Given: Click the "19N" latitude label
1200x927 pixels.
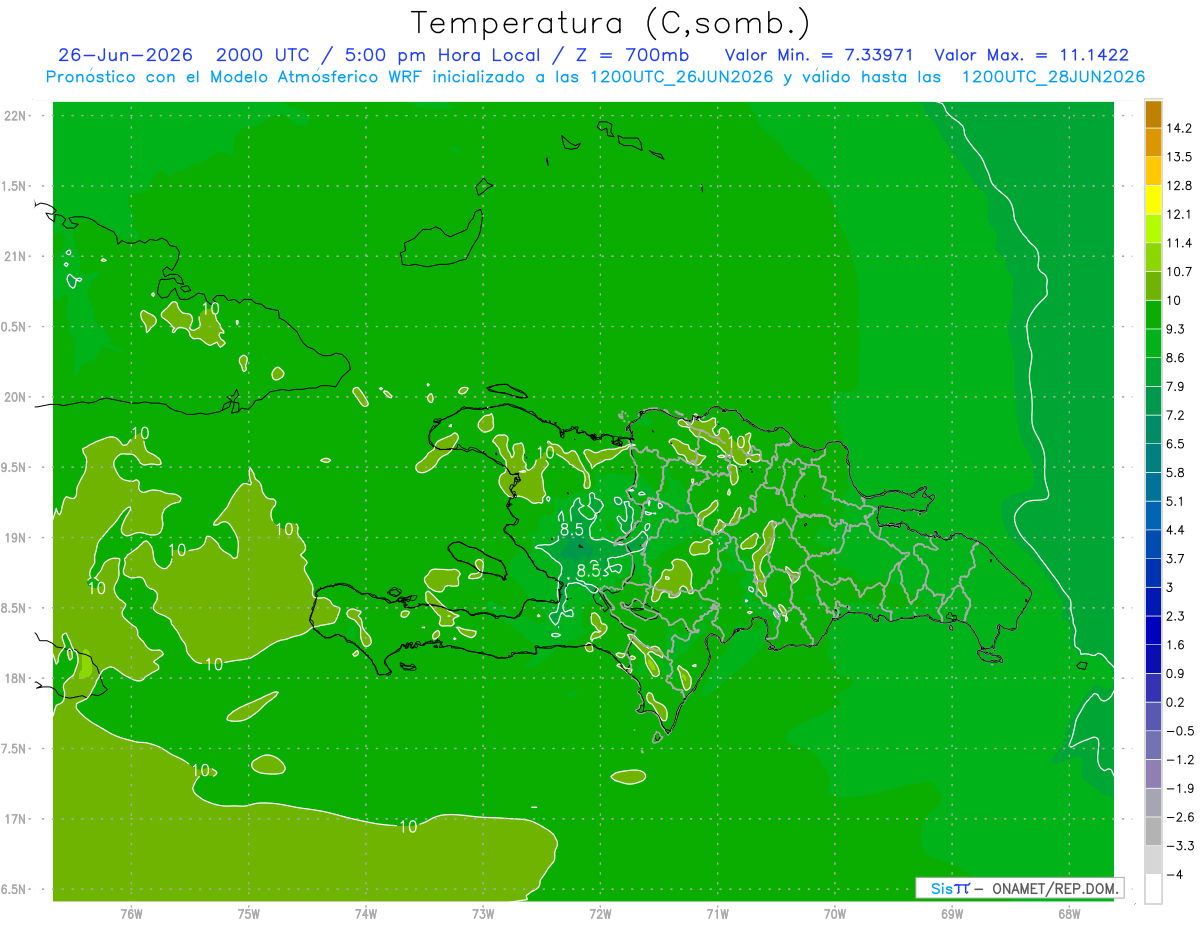Looking at the screenshot, I should 16,538.
